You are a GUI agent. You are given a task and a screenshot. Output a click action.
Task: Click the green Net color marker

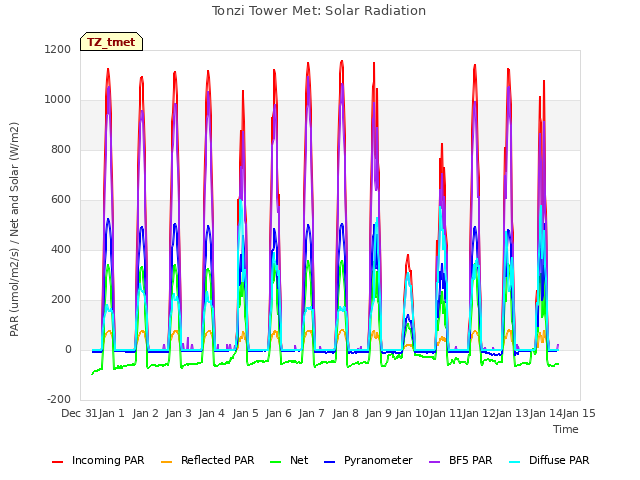tap(276, 462)
